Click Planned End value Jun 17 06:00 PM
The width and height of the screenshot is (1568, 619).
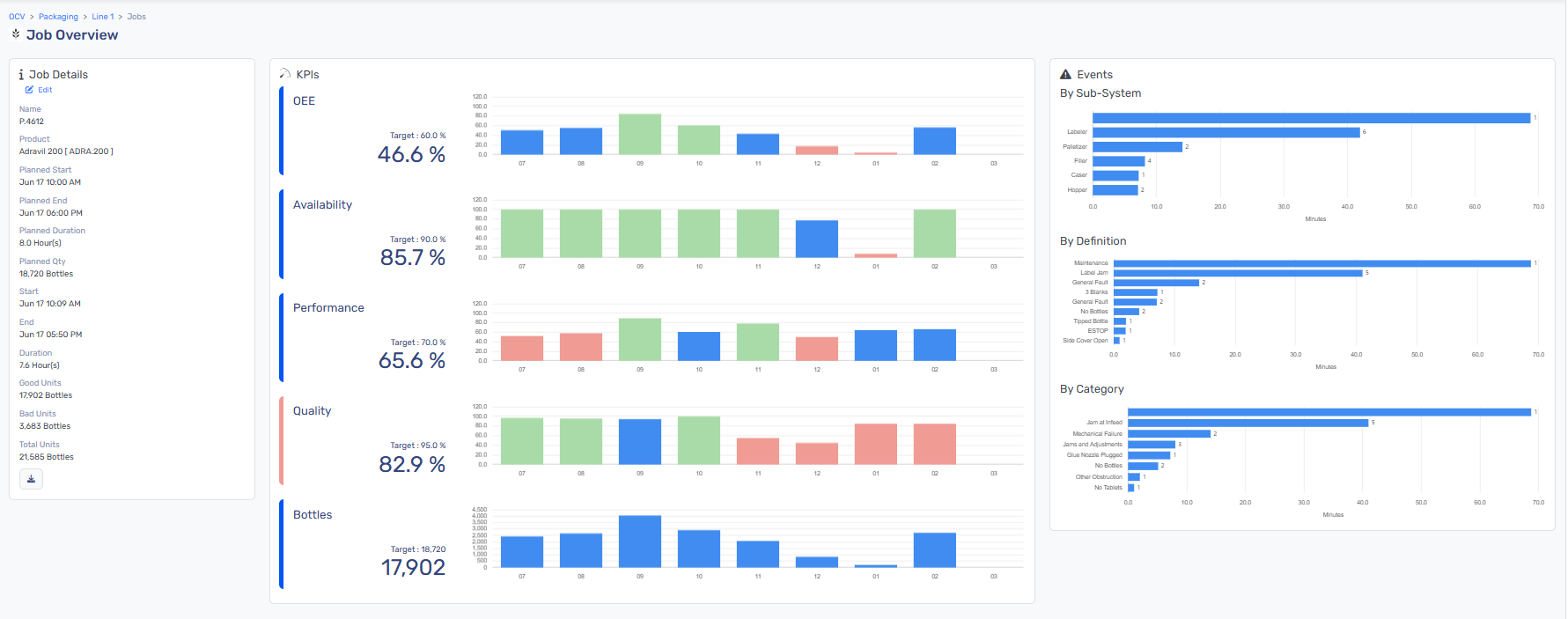click(x=51, y=213)
